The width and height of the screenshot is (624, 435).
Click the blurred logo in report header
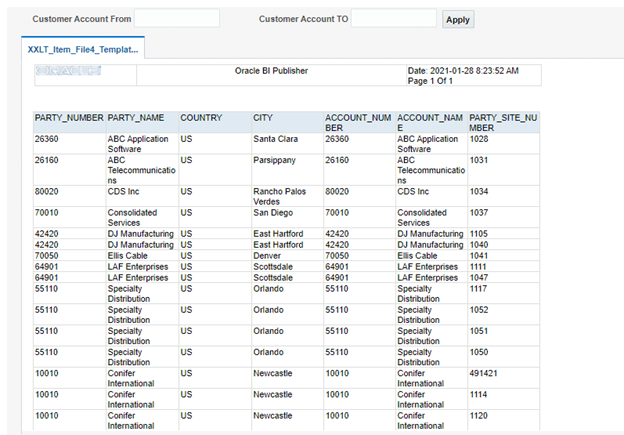(x=69, y=71)
